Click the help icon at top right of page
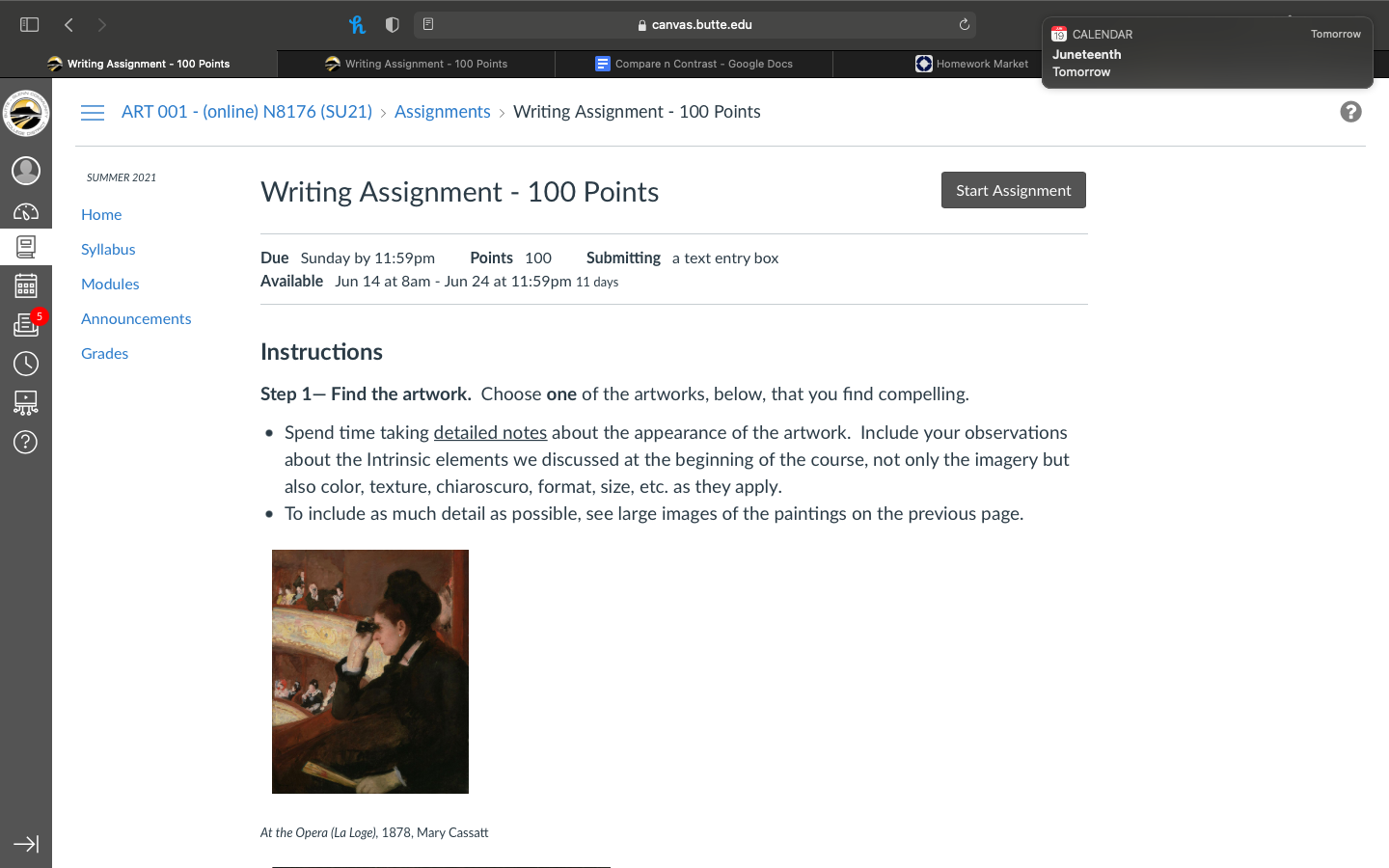Image resolution: width=1389 pixels, height=868 pixels. 1350,112
